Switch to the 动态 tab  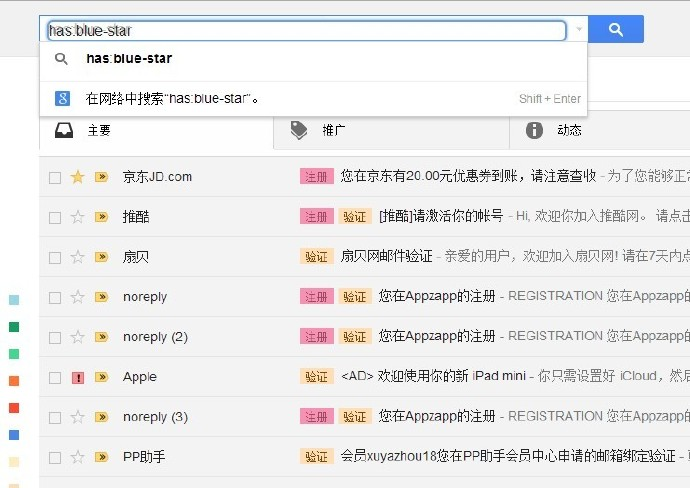[x=599, y=130]
